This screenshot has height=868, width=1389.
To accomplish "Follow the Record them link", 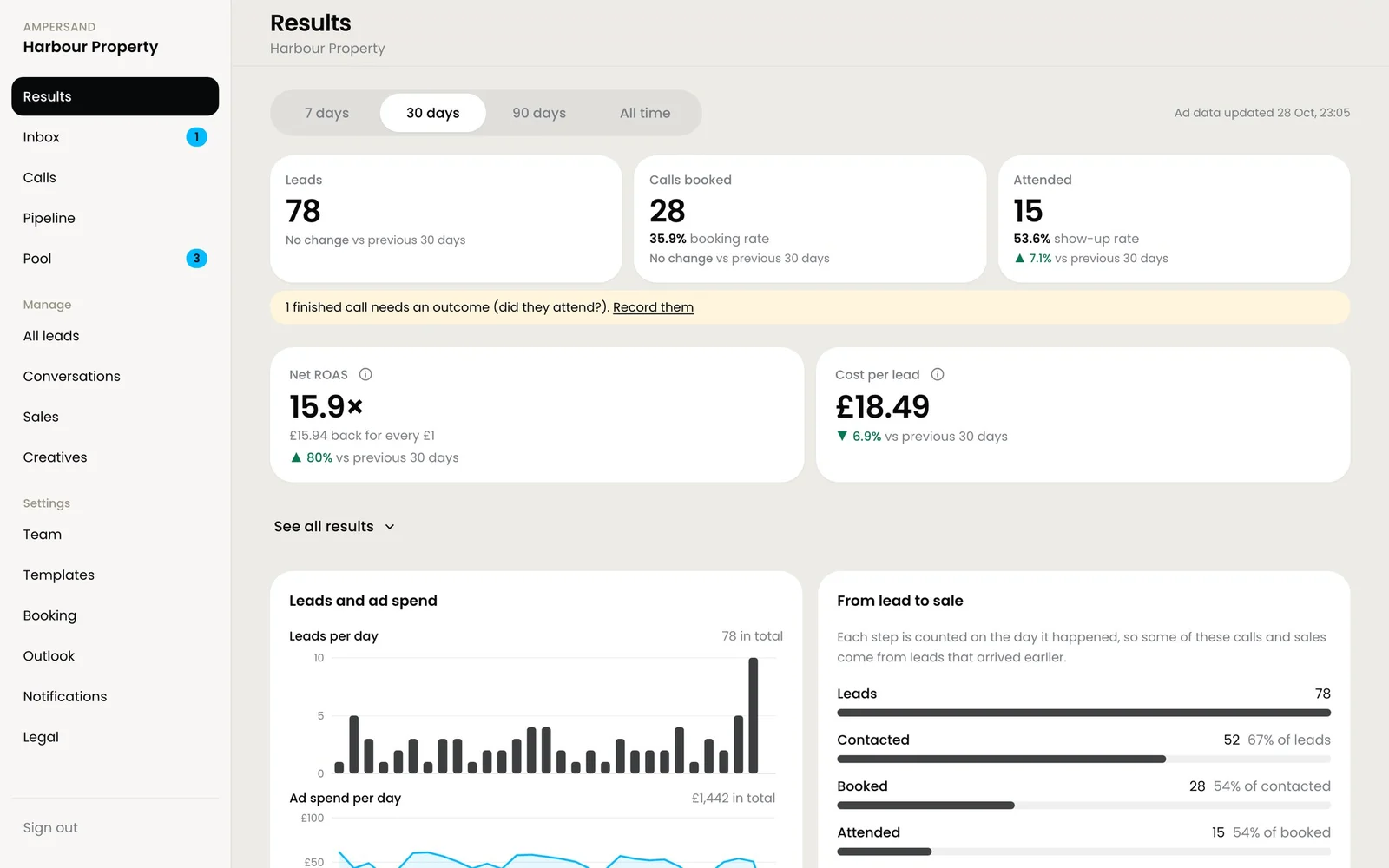I will tap(653, 307).
